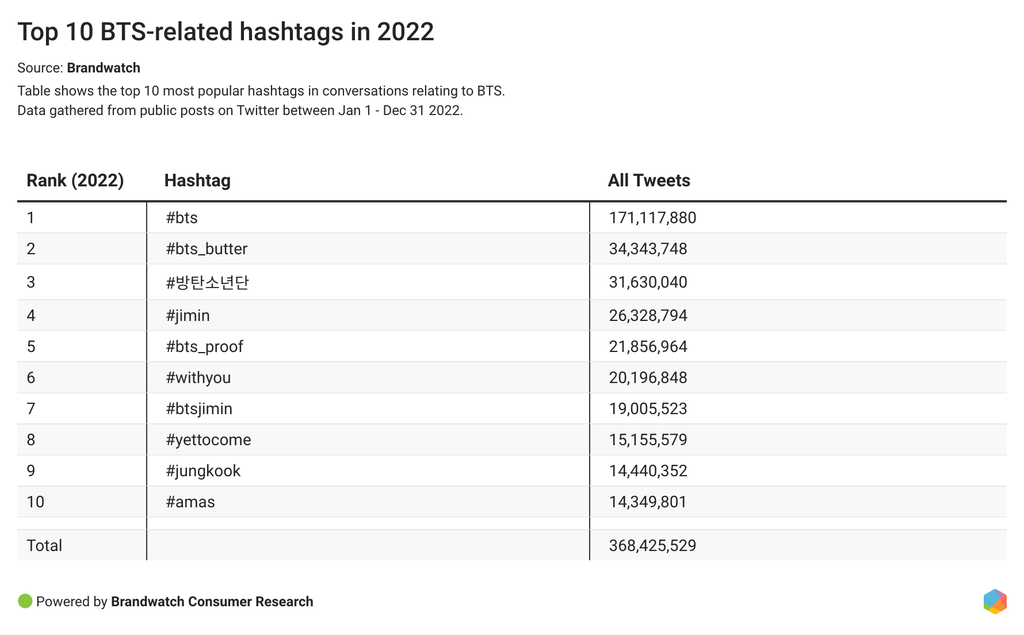
Task: Click the #bts_butter hashtag entry
Action: click(x=206, y=249)
